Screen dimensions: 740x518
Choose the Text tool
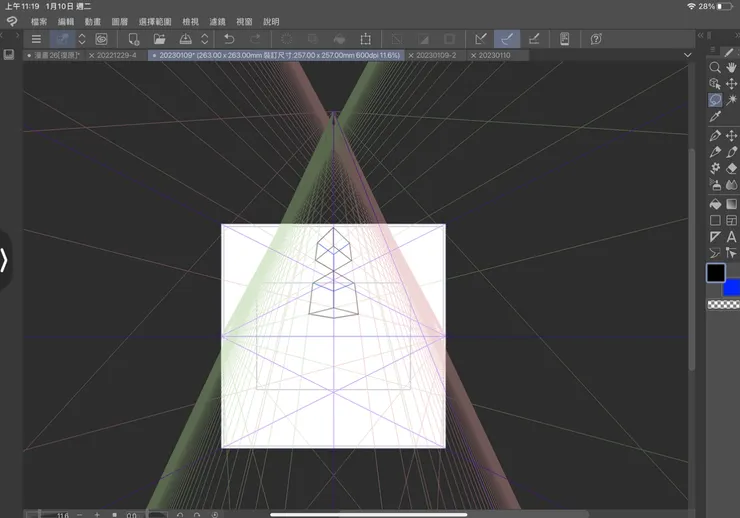[732, 237]
